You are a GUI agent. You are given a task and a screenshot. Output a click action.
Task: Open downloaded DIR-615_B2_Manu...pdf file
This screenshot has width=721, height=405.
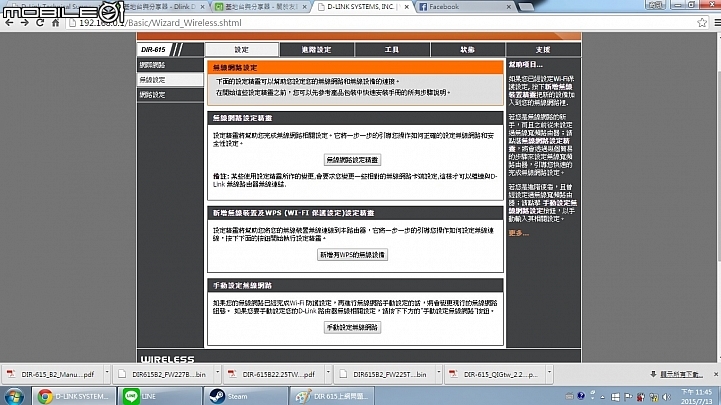[52, 375]
